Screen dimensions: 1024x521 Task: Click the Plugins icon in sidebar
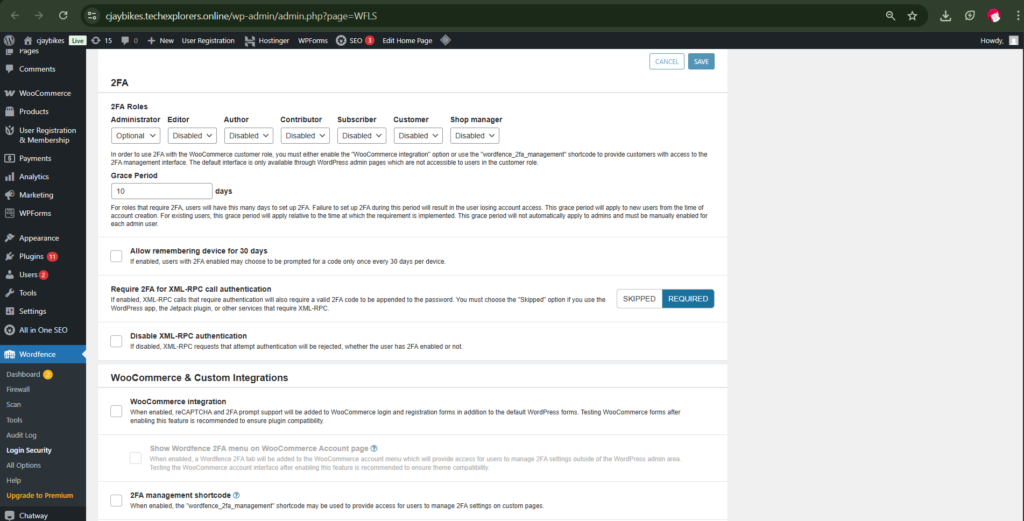click(9, 256)
